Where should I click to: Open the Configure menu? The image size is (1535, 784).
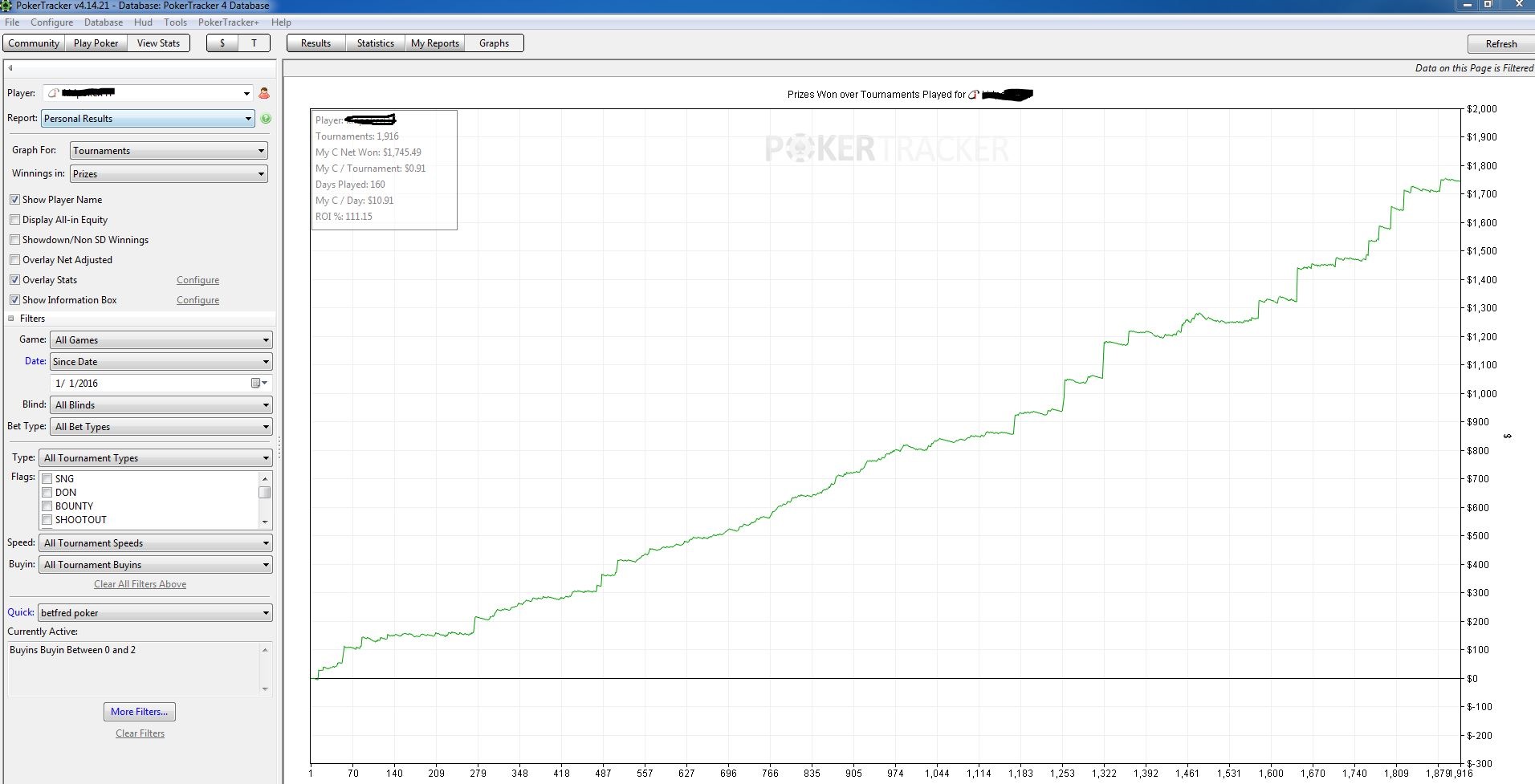[x=52, y=22]
